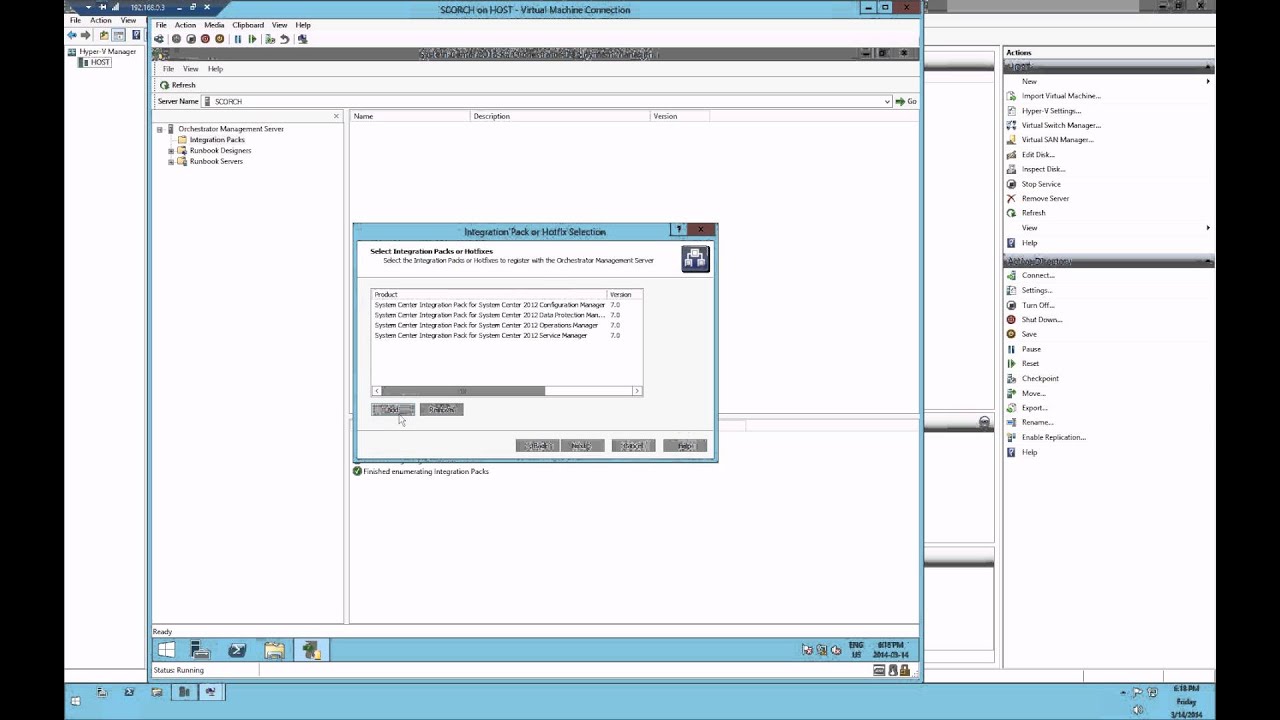
Task: Click the Checkpoint toolbar icon
Action: point(270,39)
